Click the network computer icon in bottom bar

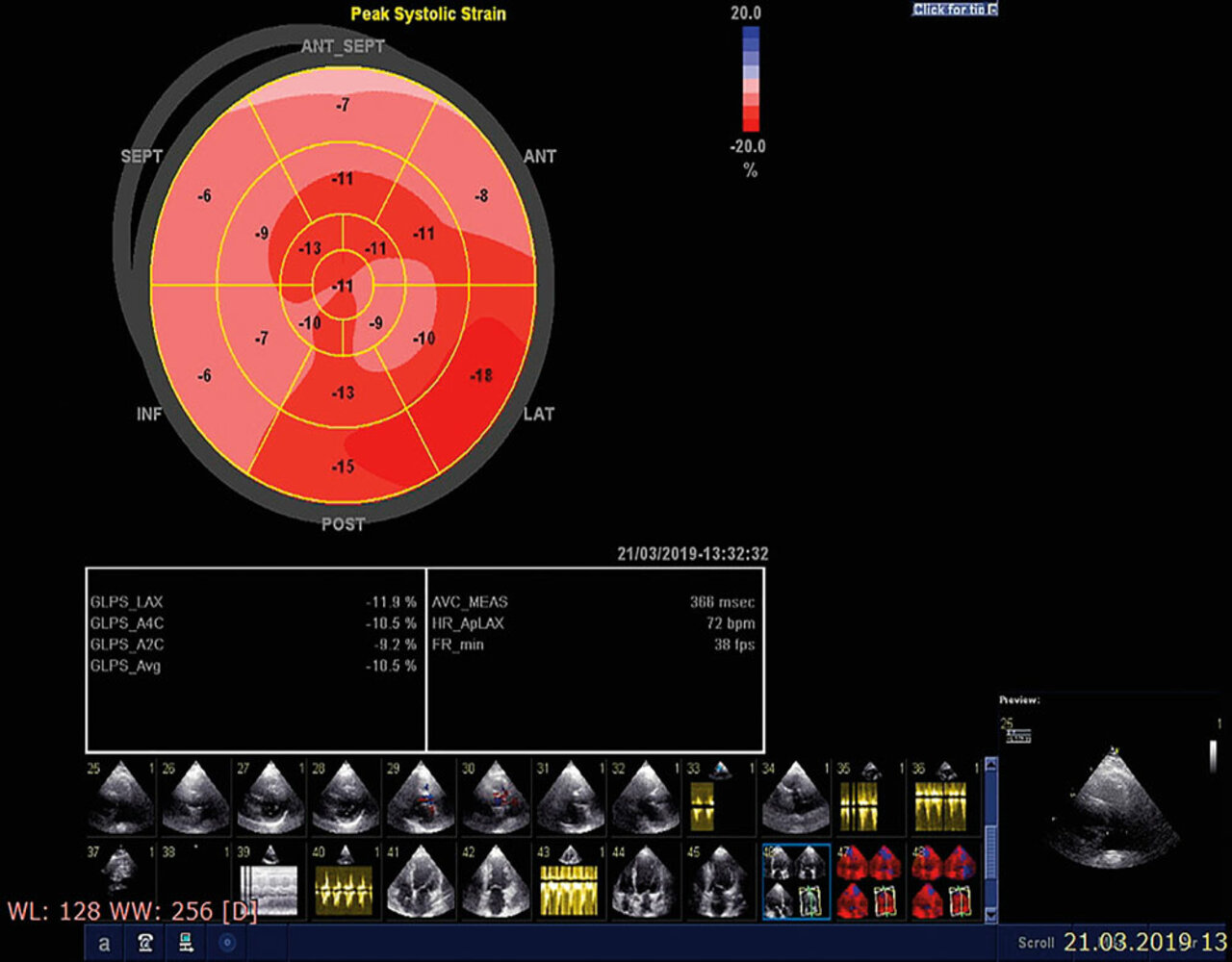[187, 944]
